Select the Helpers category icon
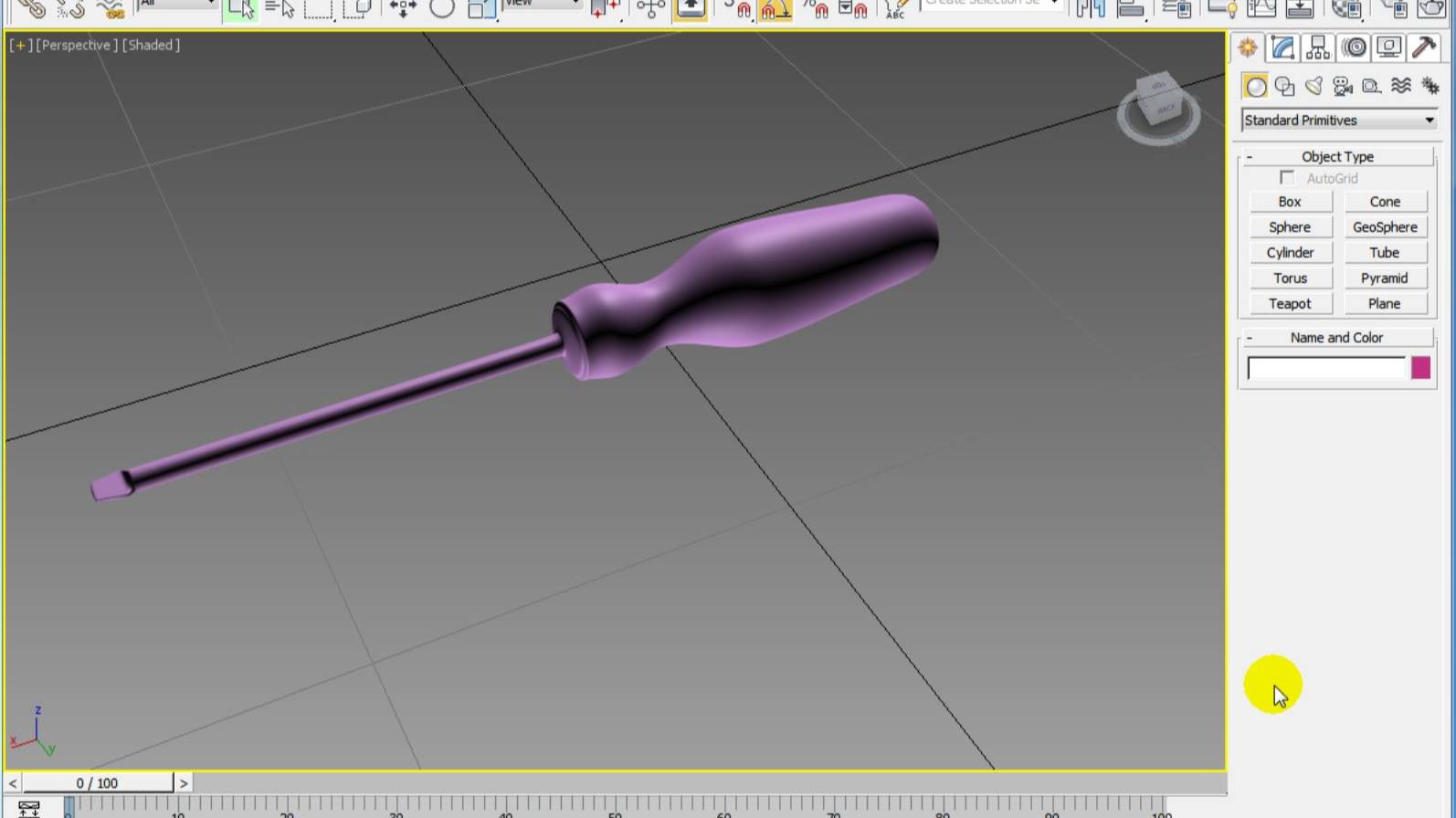The height and width of the screenshot is (818, 1456). (1371, 86)
